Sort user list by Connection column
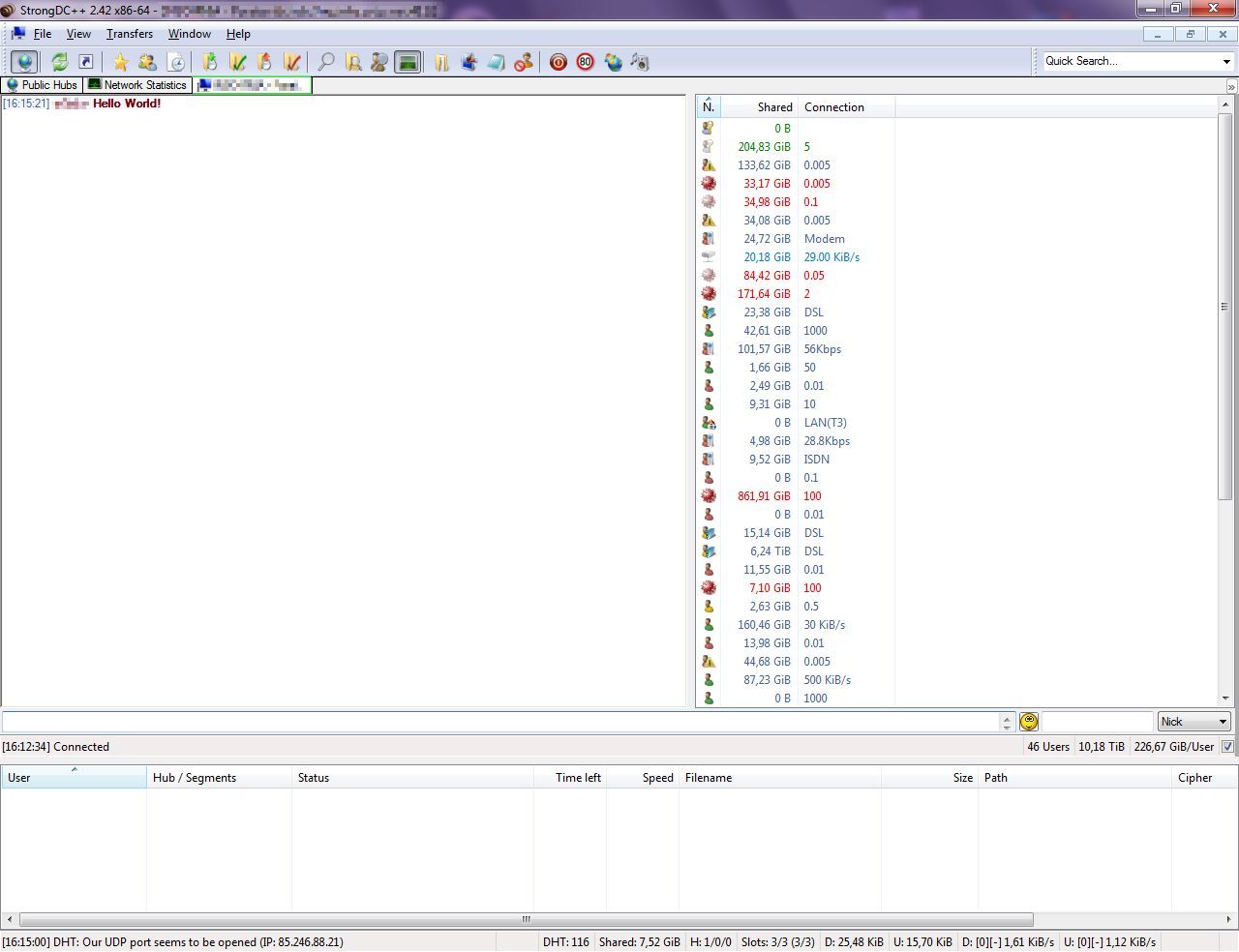 (x=846, y=107)
